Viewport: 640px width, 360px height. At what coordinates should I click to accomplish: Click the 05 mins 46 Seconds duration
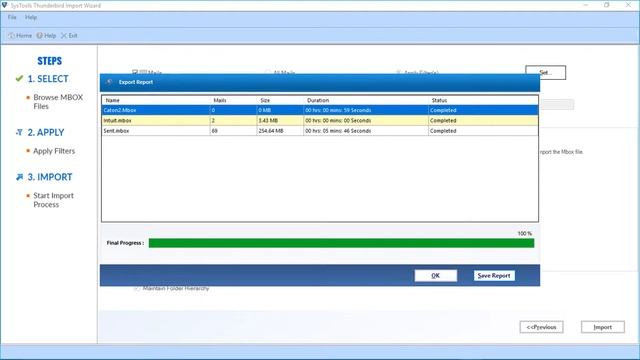[x=338, y=131]
